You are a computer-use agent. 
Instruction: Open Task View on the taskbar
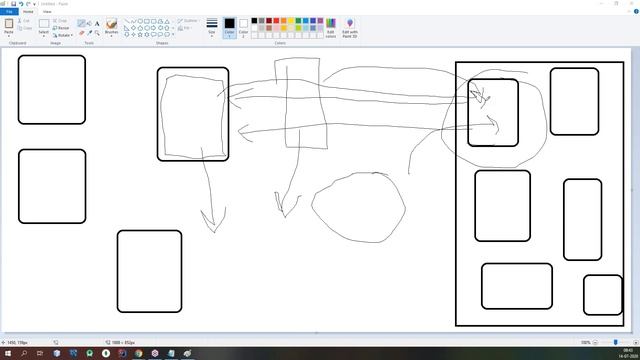click(40, 353)
